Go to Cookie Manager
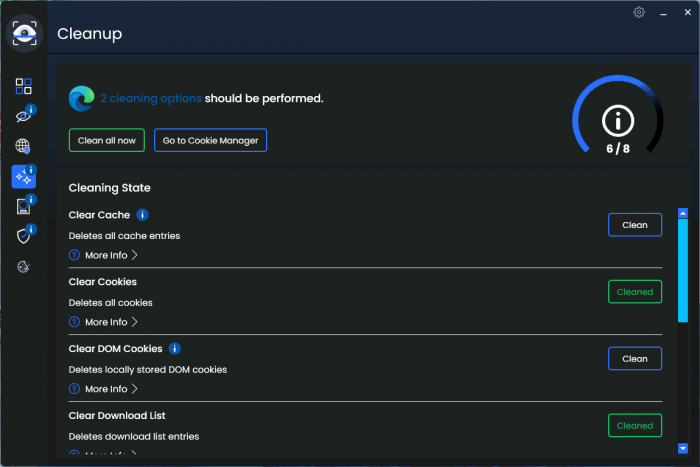Image resolution: width=700 pixels, height=467 pixels. click(210, 140)
